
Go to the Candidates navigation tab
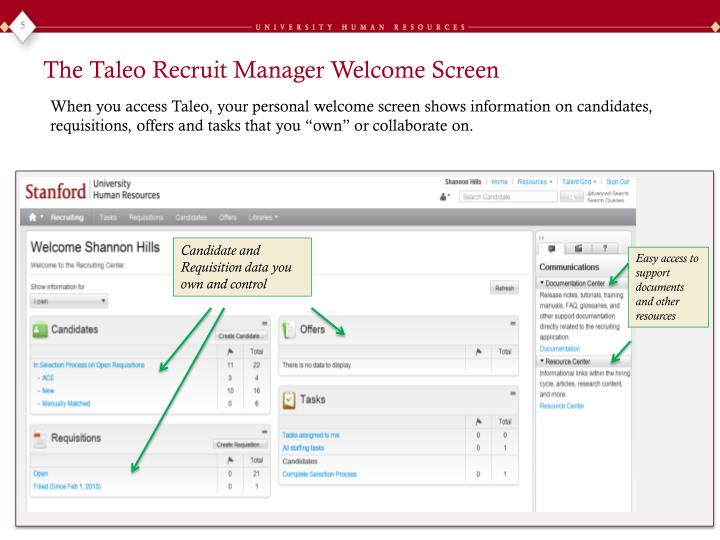(x=191, y=217)
